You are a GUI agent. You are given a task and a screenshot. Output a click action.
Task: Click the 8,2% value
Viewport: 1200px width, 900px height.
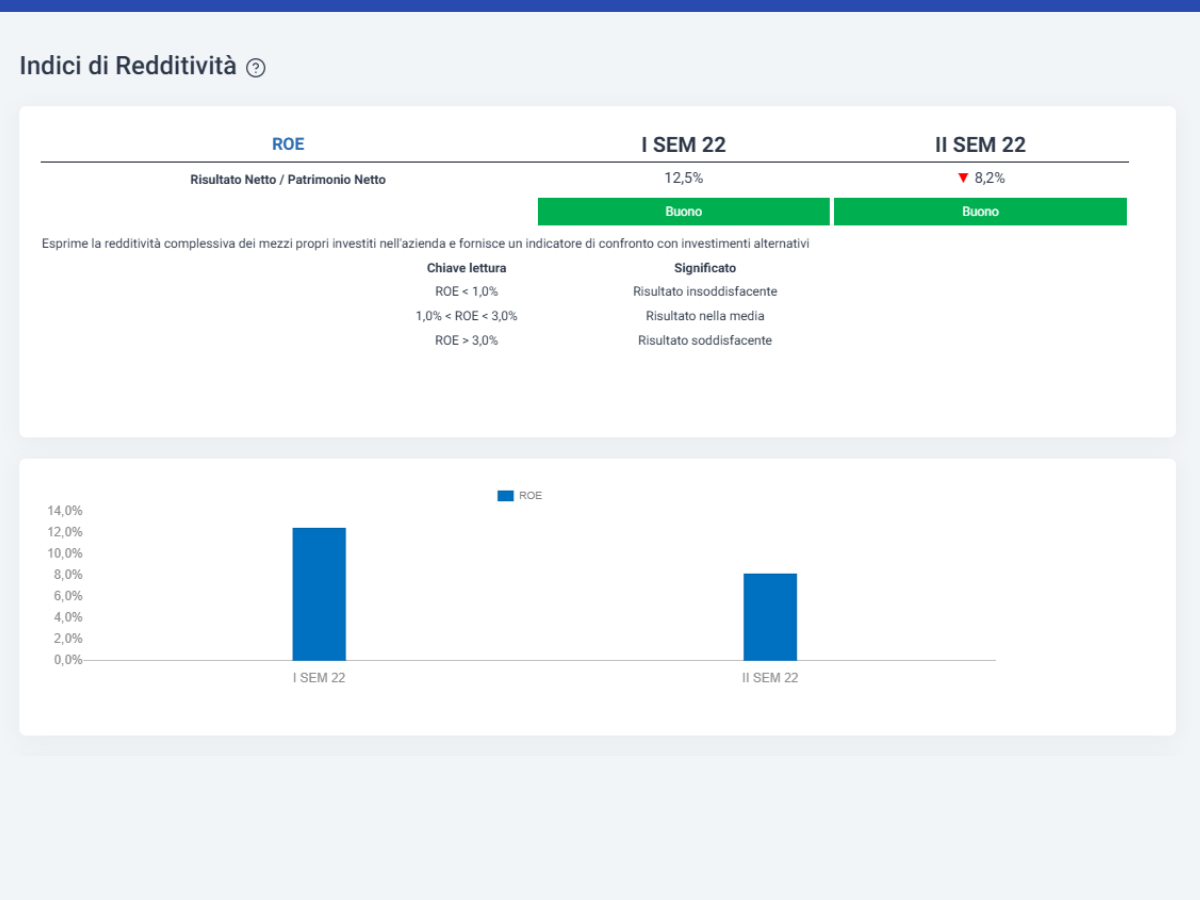pos(990,178)
